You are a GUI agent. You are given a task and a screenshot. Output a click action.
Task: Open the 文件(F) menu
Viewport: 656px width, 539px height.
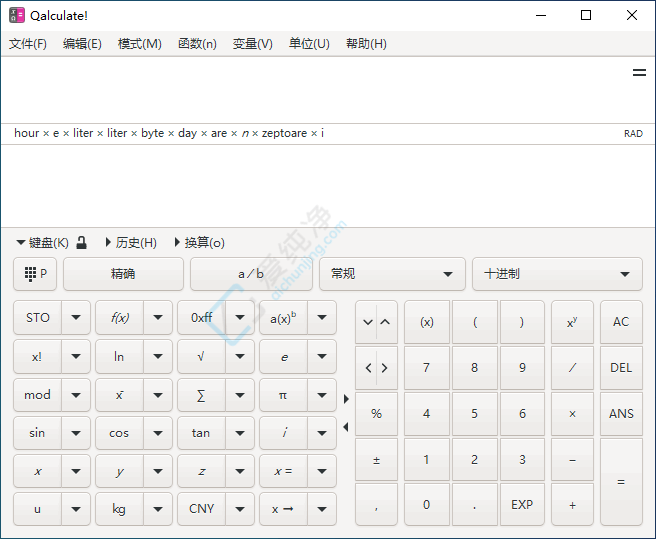point(28,44)
